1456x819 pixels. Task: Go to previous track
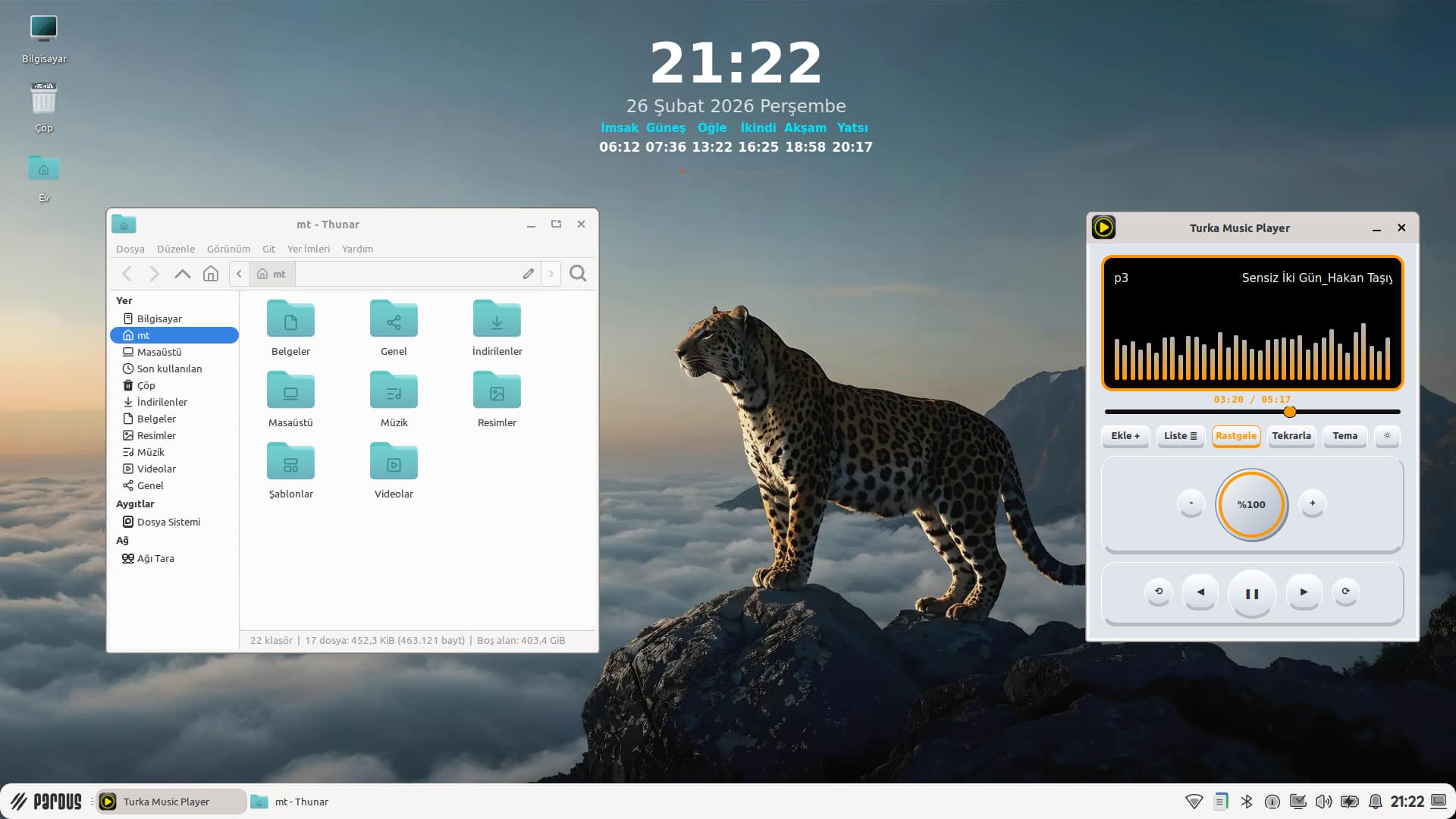pos(1200,592)
